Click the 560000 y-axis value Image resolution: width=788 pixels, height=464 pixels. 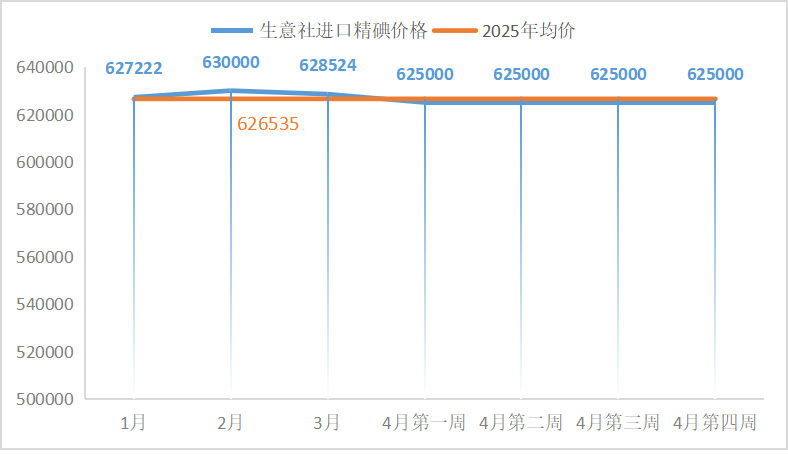pos(45,257)
